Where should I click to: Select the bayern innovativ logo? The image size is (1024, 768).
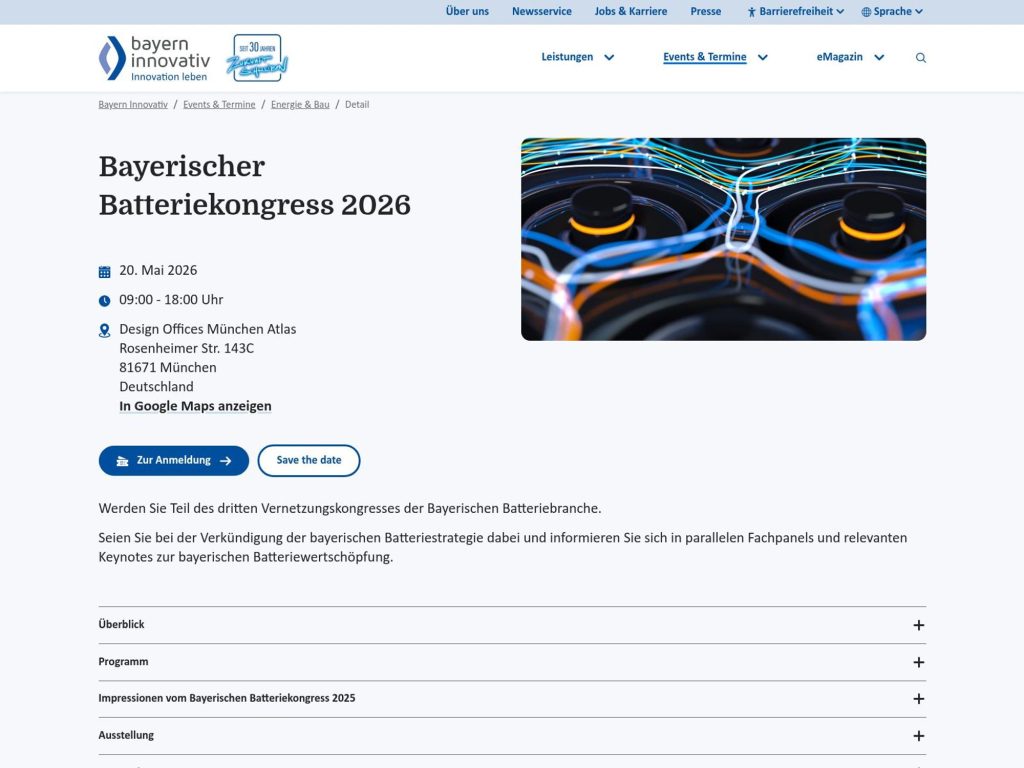152,57
